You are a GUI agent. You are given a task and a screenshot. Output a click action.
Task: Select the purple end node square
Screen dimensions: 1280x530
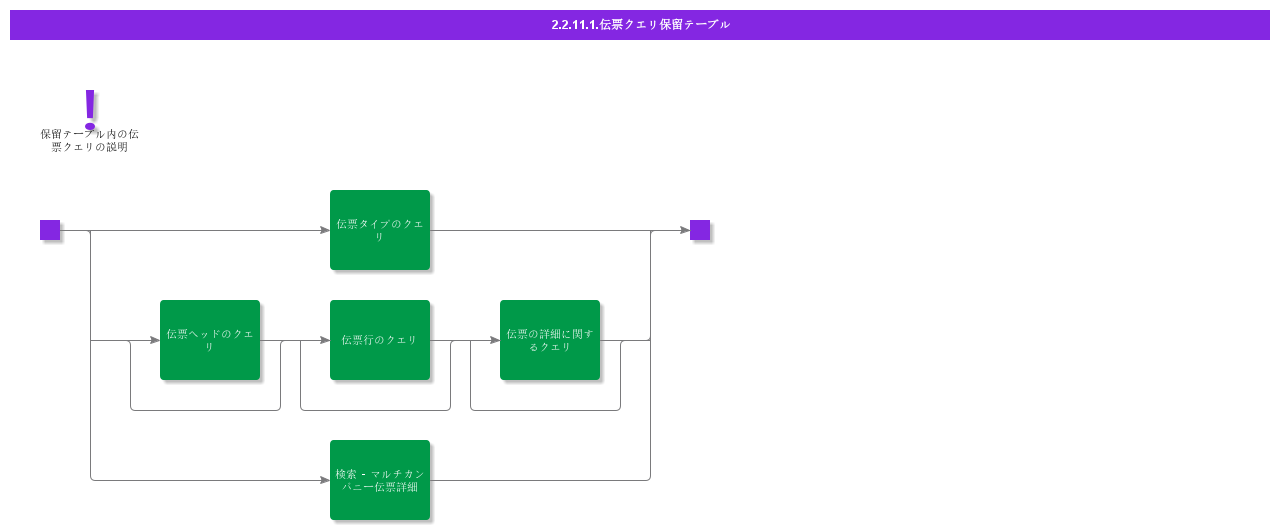[x=700, y=230]
